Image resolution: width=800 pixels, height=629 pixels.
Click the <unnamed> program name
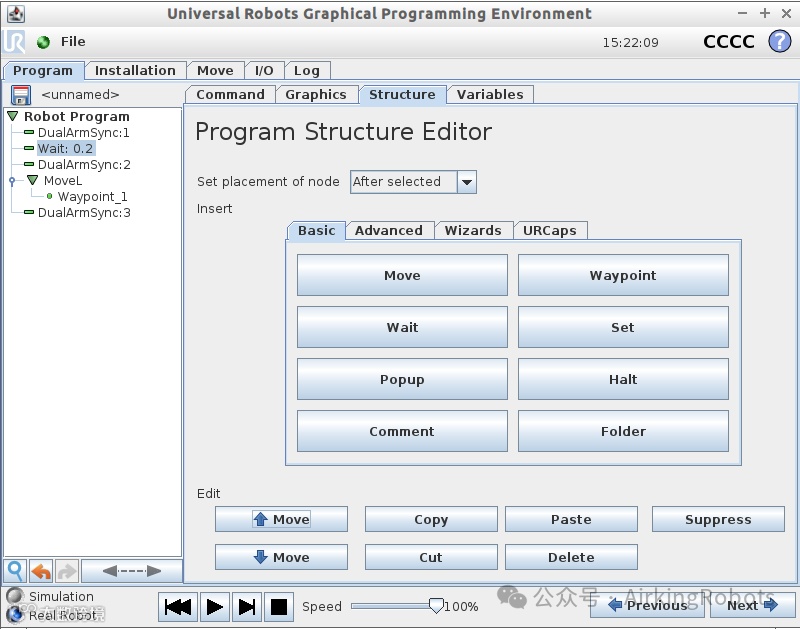pos(80,95)
